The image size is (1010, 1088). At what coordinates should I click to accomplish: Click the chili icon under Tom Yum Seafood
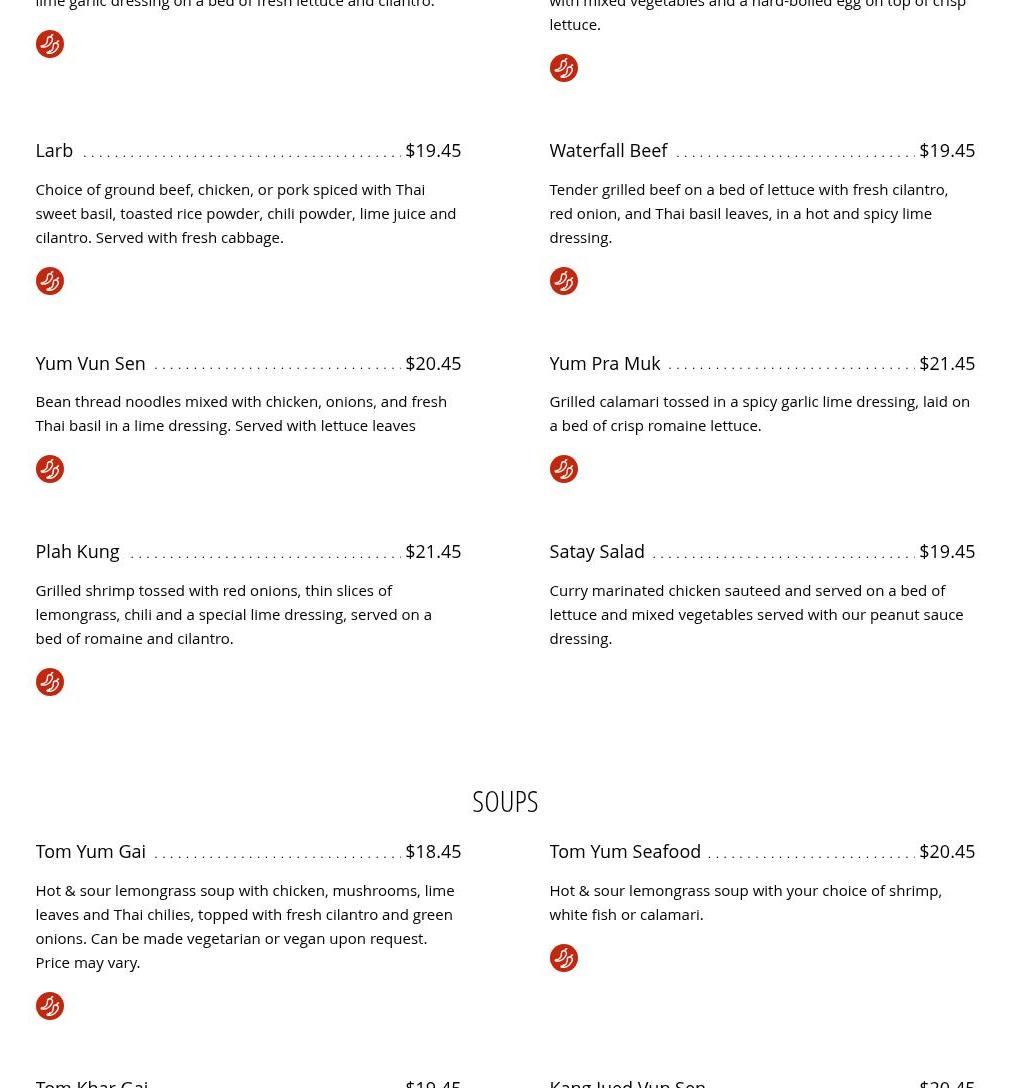(564, 958)
